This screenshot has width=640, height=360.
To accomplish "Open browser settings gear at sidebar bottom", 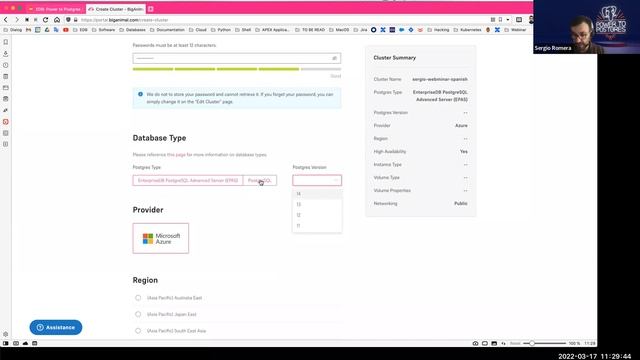I will point(6,334).
